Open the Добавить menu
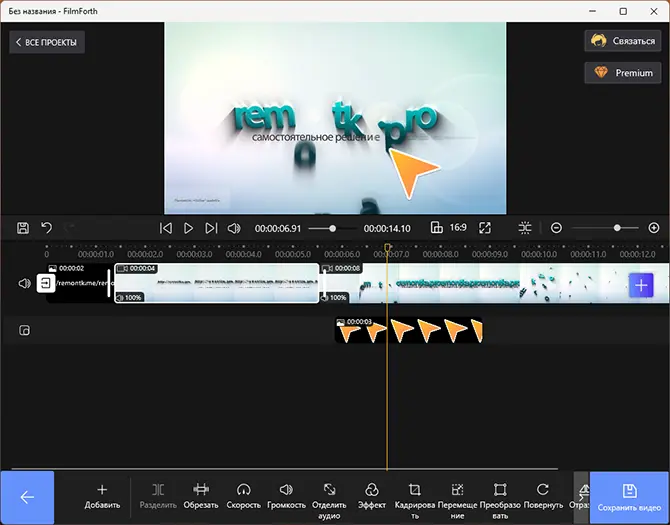Image resolution: width=670 pixels, height=525 pixels. tap(102, 496)
